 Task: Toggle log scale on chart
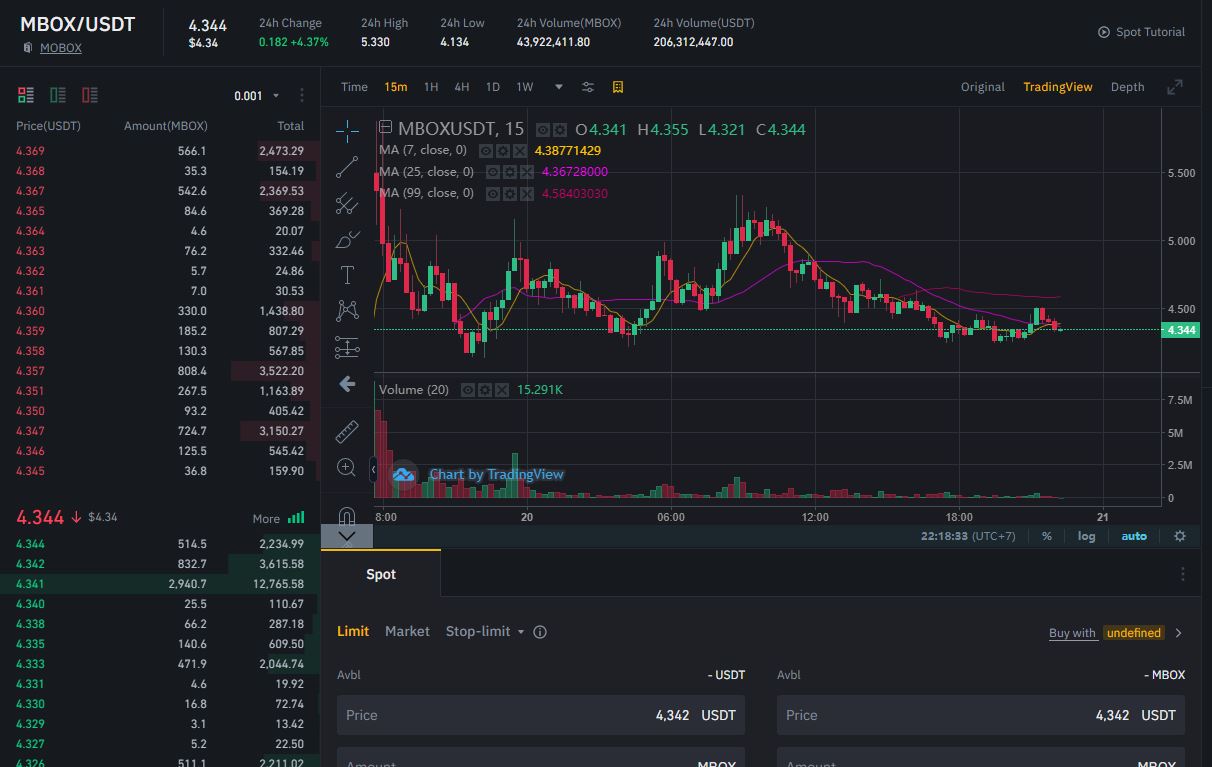tap(1086, 536)
